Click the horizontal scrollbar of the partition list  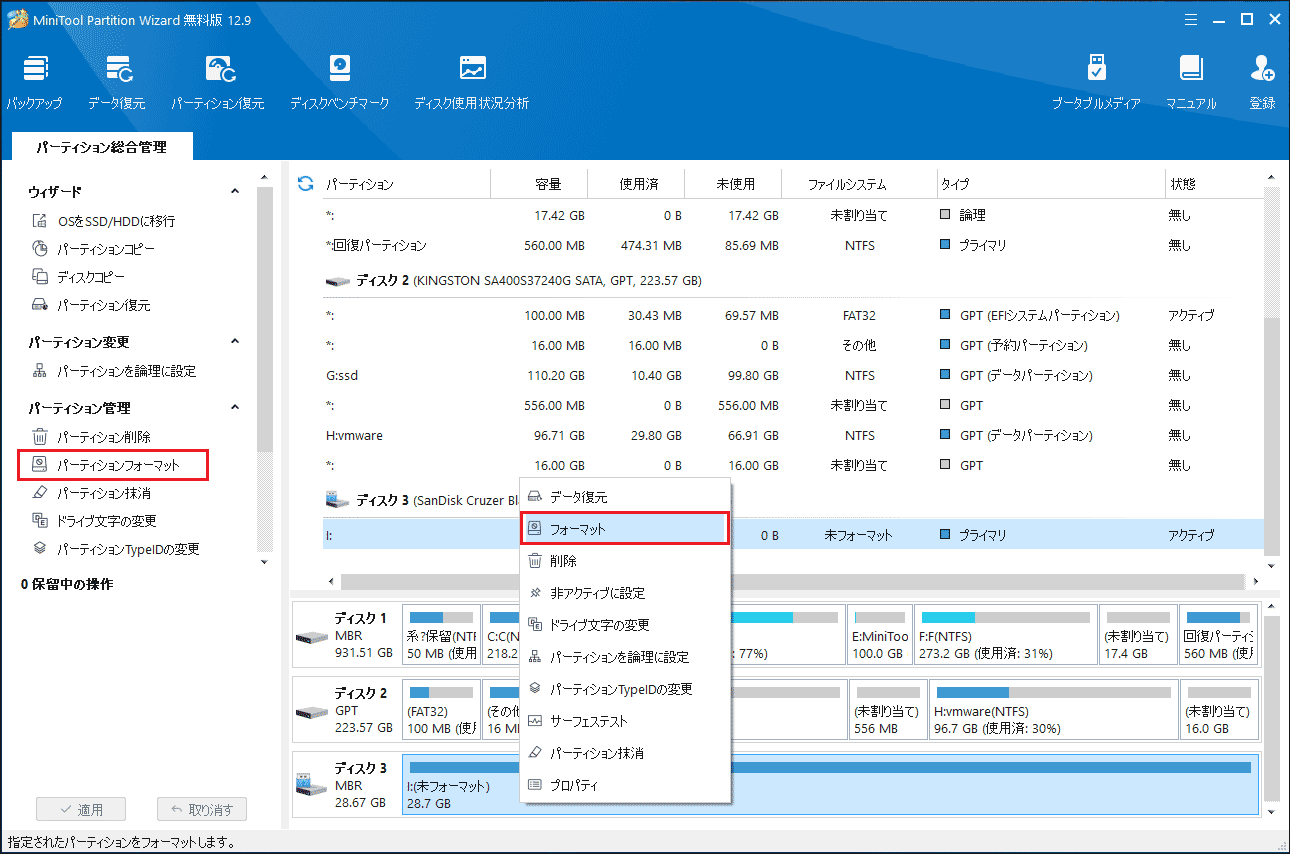coord(795,581)
